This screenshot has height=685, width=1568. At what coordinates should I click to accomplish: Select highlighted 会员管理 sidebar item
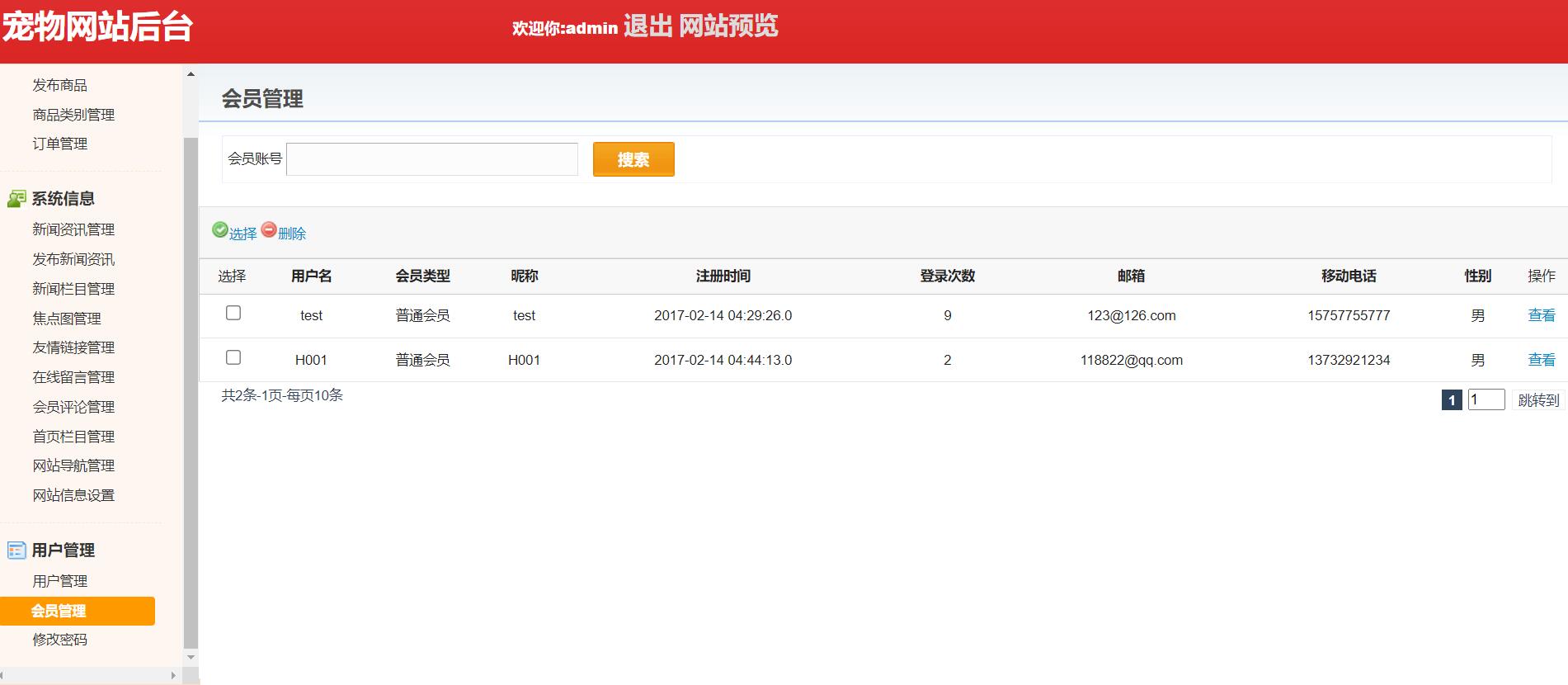point(78,611)
